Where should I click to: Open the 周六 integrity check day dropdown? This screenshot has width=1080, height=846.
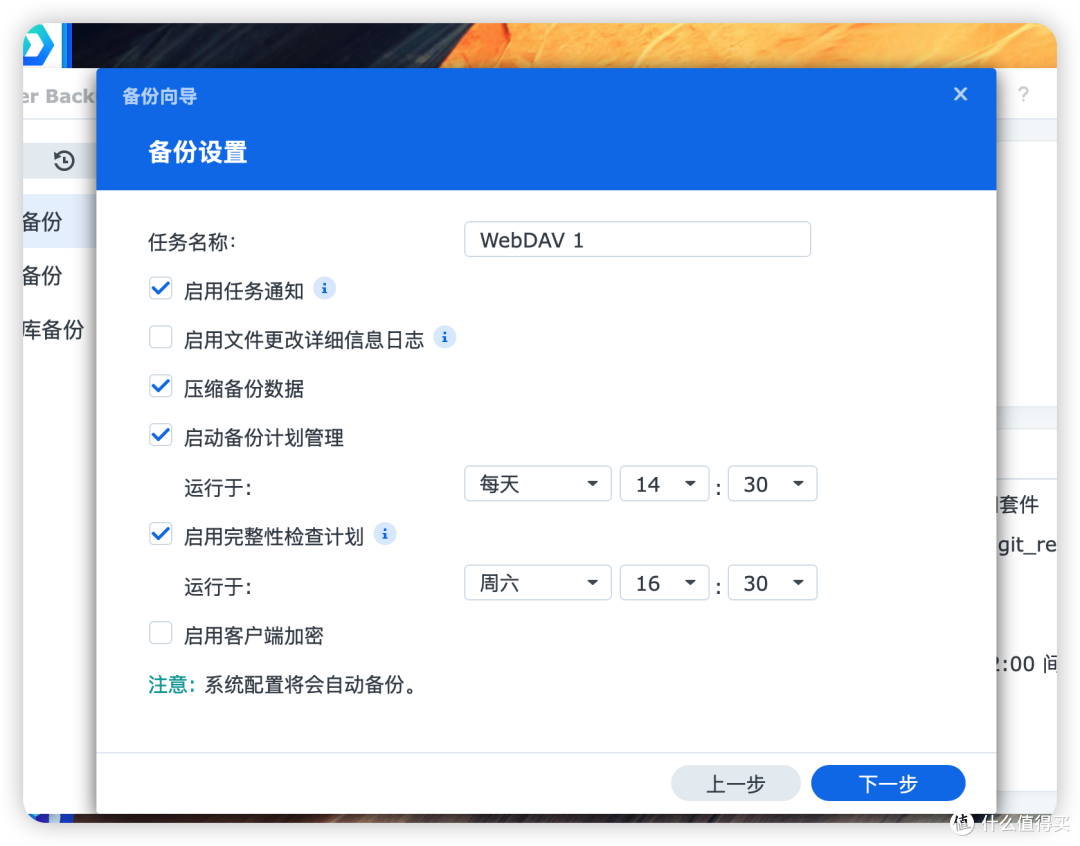[537, 583]
